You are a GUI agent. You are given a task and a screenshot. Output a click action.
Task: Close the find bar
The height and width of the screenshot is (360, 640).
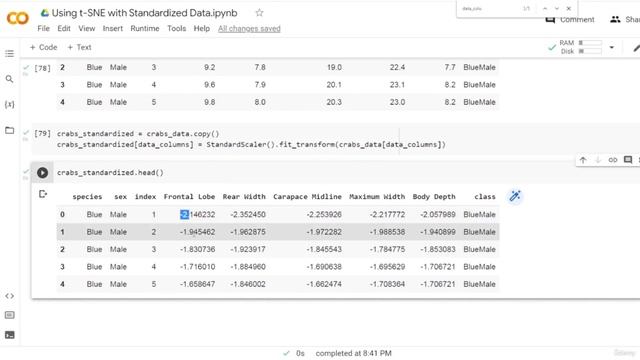point(569,9)
